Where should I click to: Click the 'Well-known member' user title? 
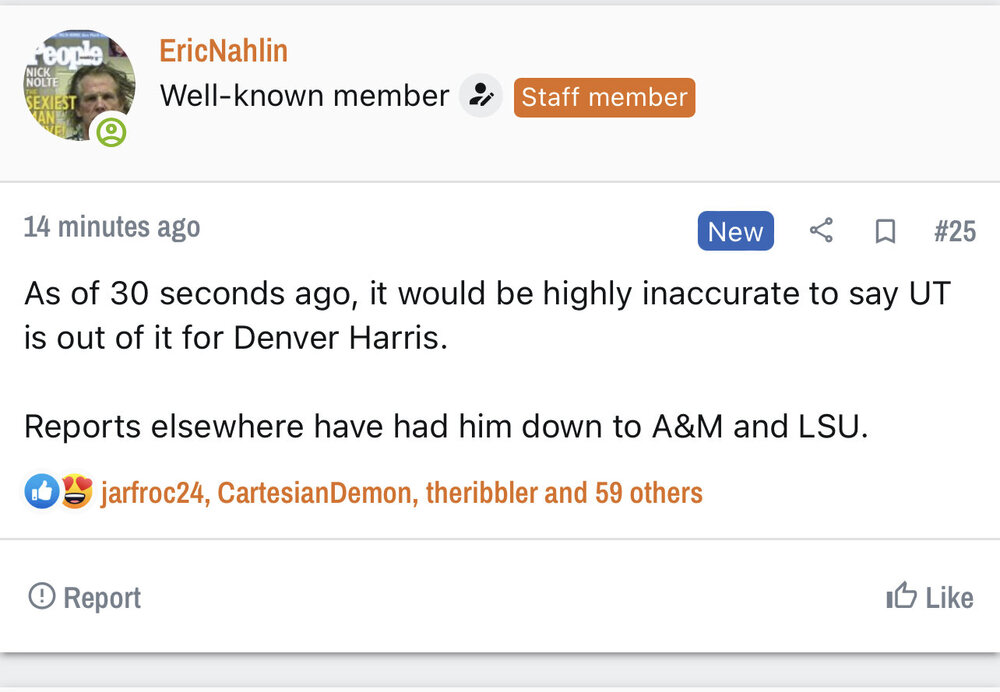304,96
